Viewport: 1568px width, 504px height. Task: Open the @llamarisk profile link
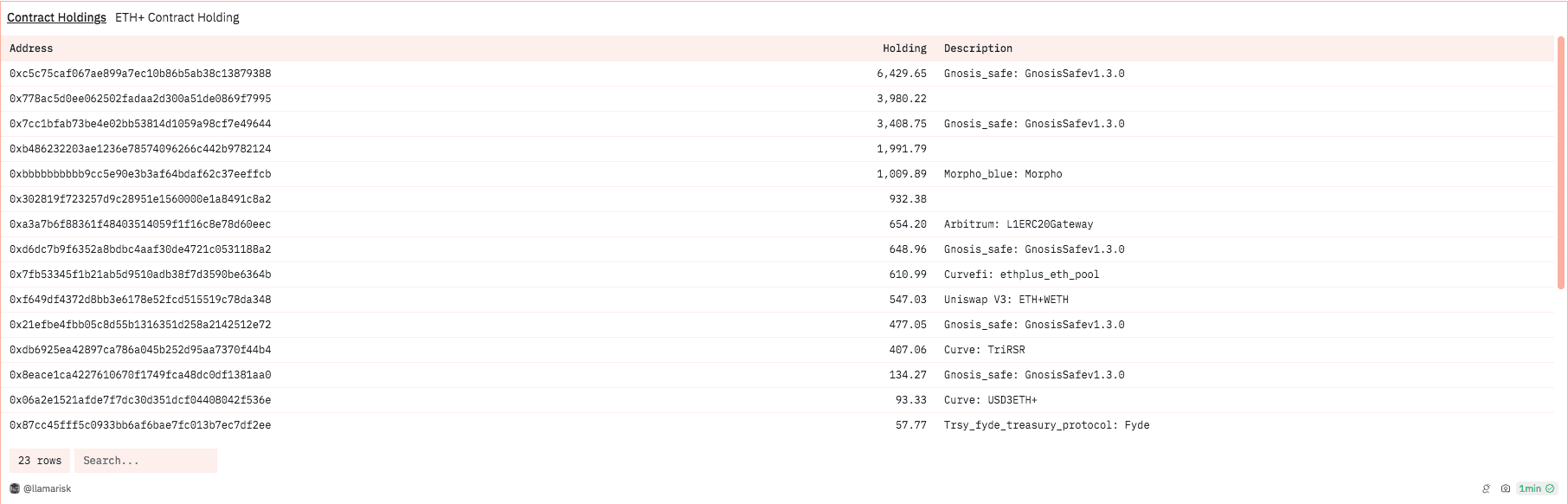(x=48, y=488)
